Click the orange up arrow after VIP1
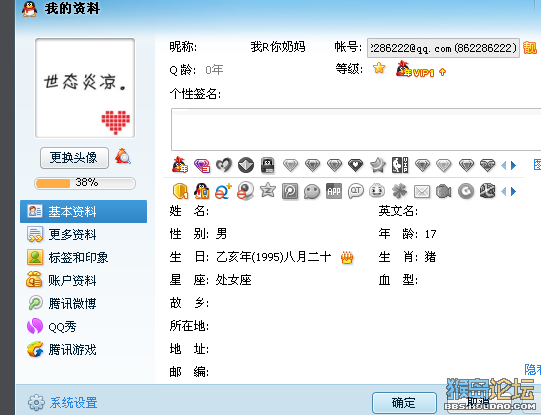Viewport: 541px width, 415px height. pos(442,72)
